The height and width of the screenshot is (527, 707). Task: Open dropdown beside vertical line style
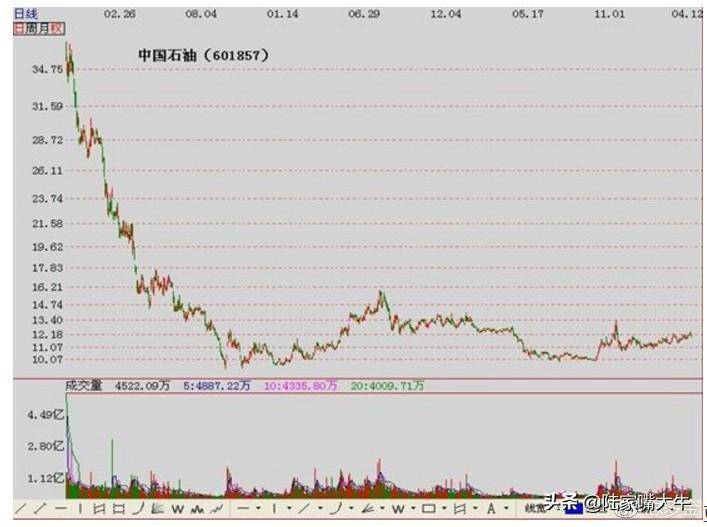click(x=289, y=508)
